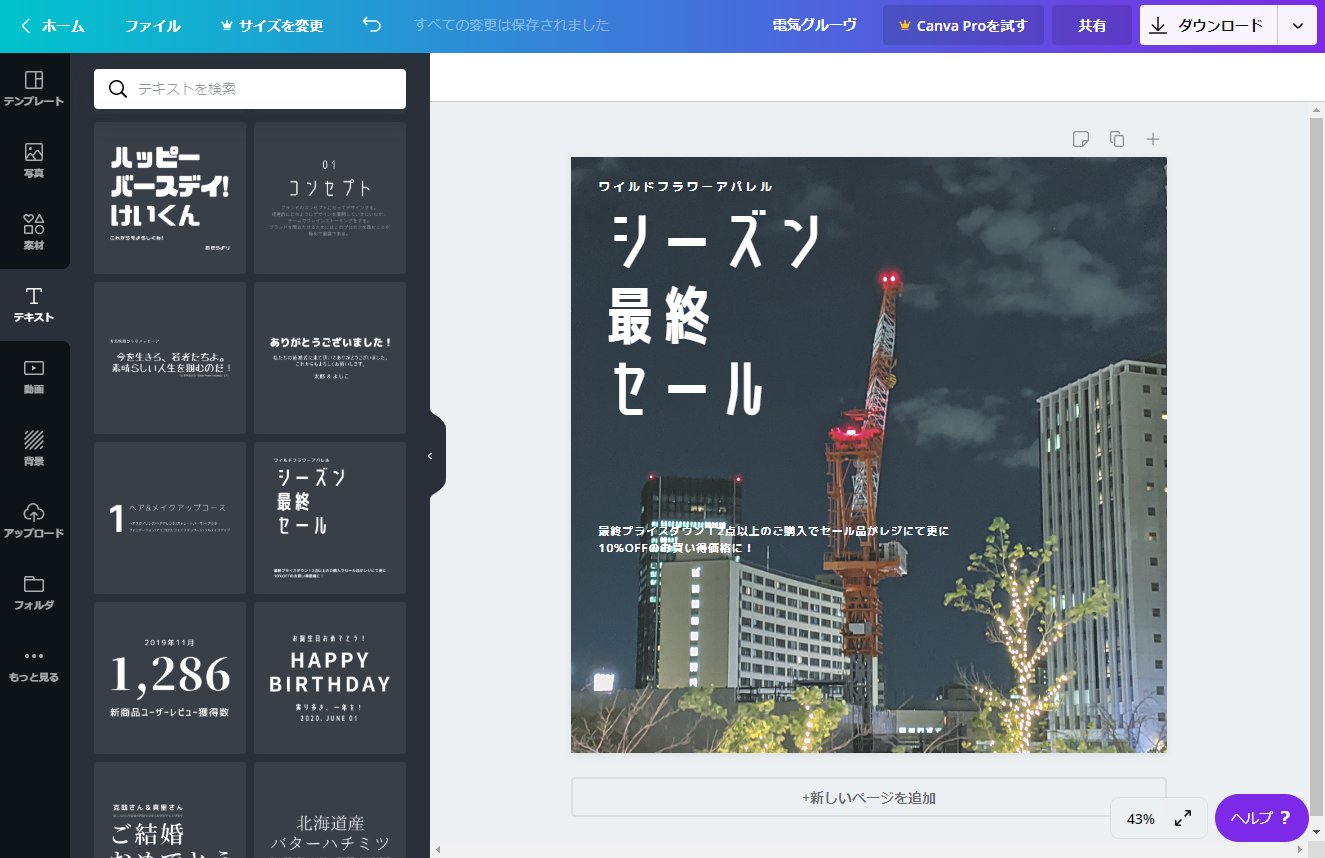Expand the dropdown arrow beside ダウンロード
Screen dimensions: 1325x858
1297,25
